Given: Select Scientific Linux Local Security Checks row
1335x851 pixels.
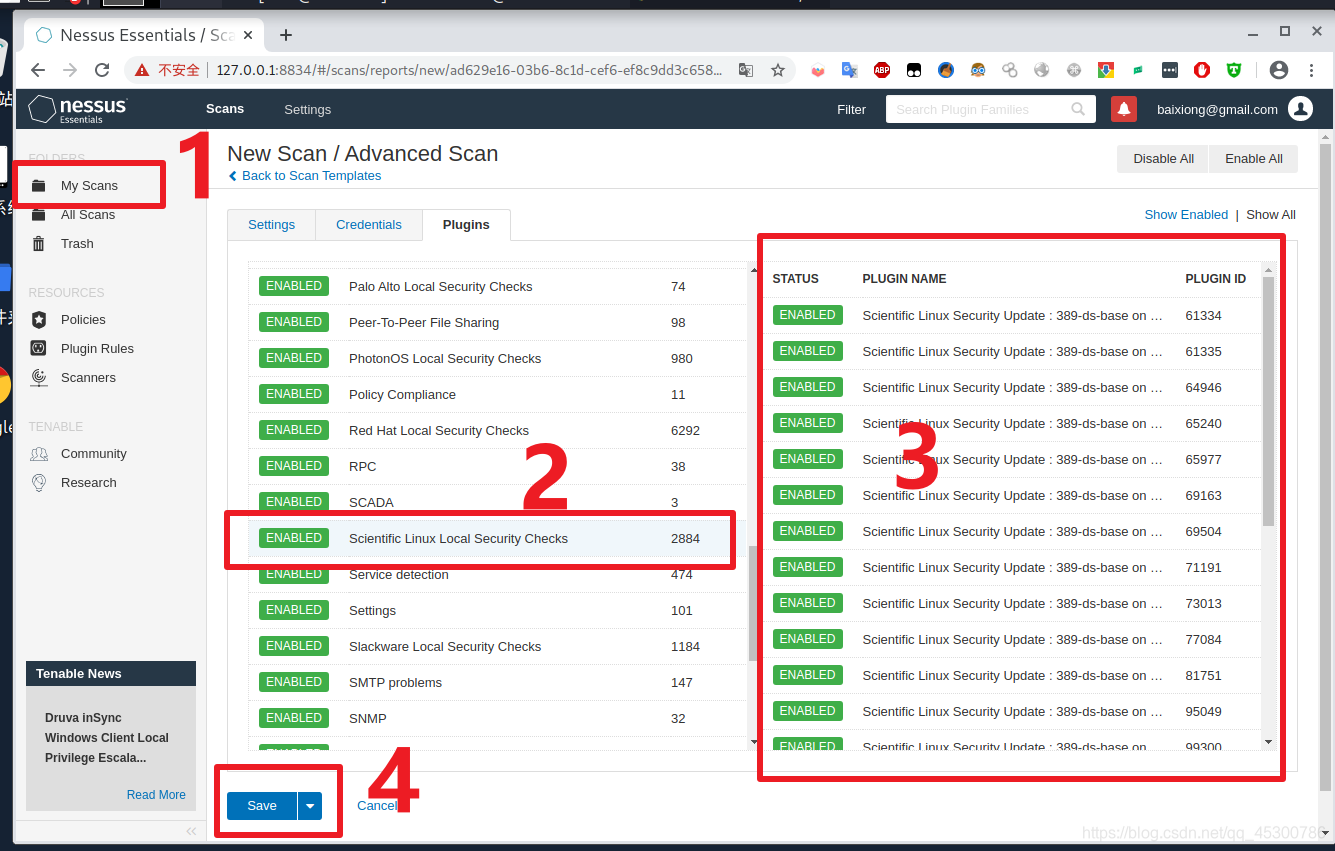Looking at the screenshot, I should point(498,538).
